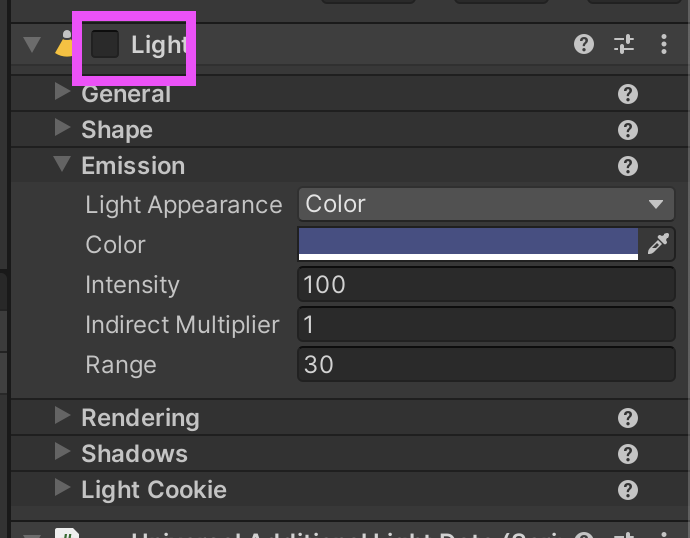The image size is (690, 538).
Task: Open Light component three-dot menu
Action: (664, 44)
